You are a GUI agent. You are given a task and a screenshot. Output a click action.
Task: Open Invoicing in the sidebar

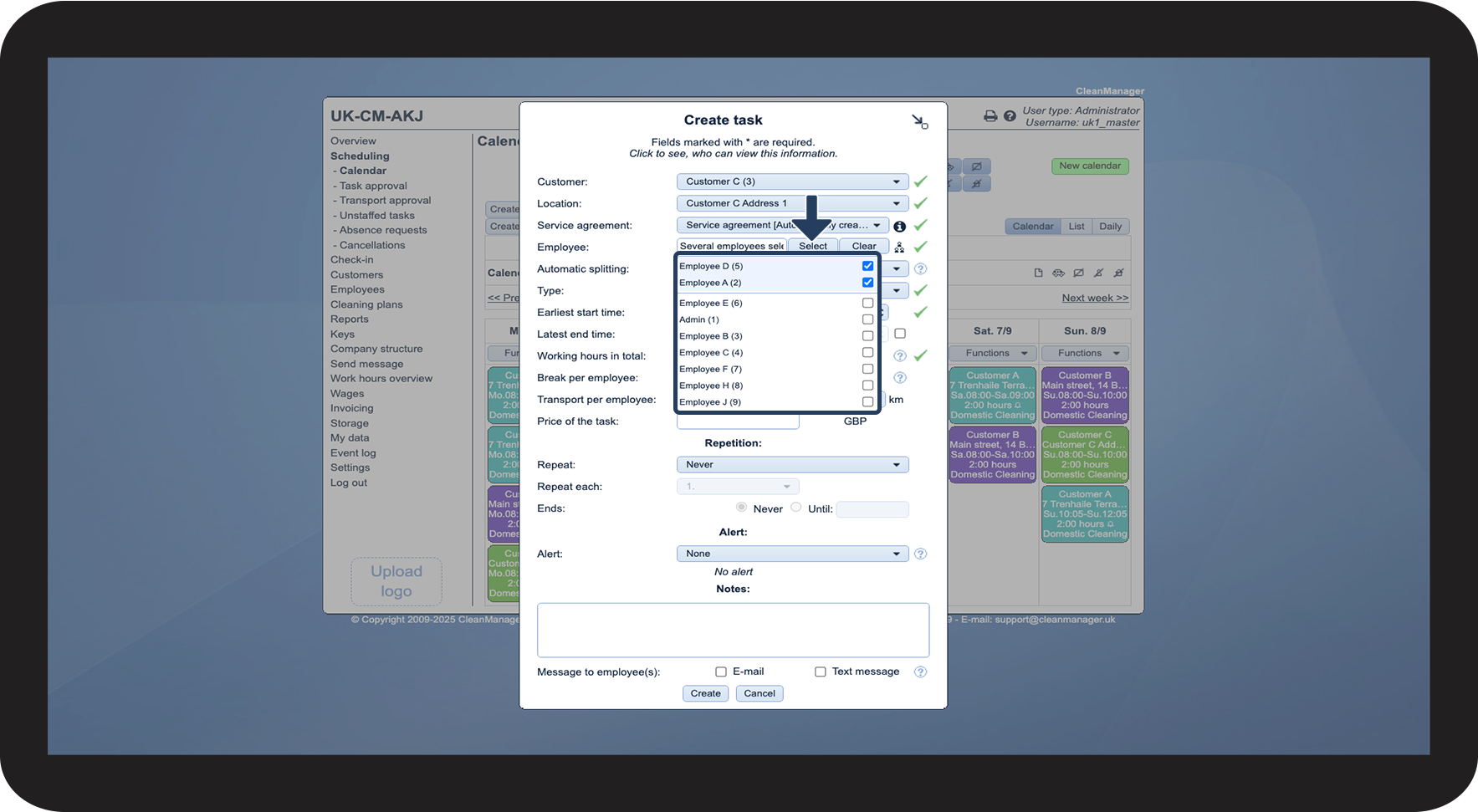coord(352,409)
